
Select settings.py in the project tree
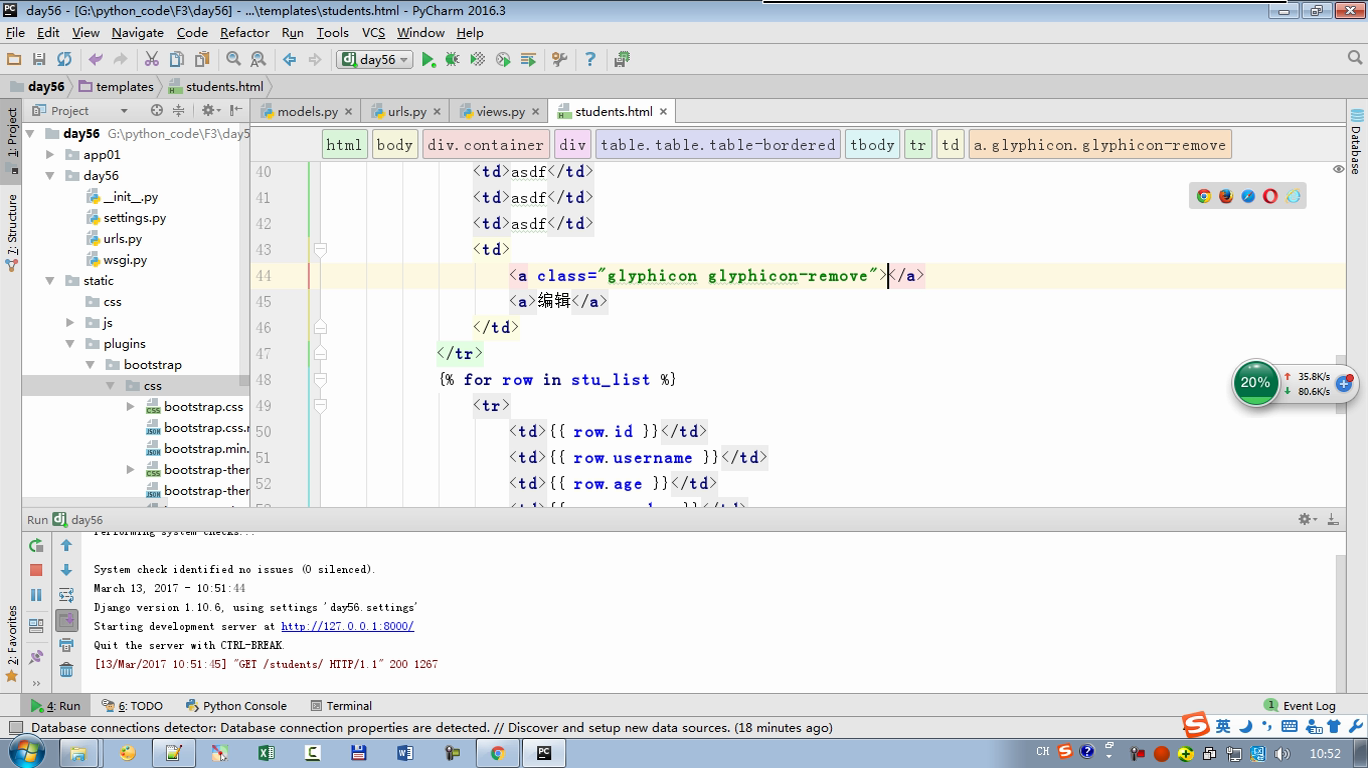(x=134, y=218)
